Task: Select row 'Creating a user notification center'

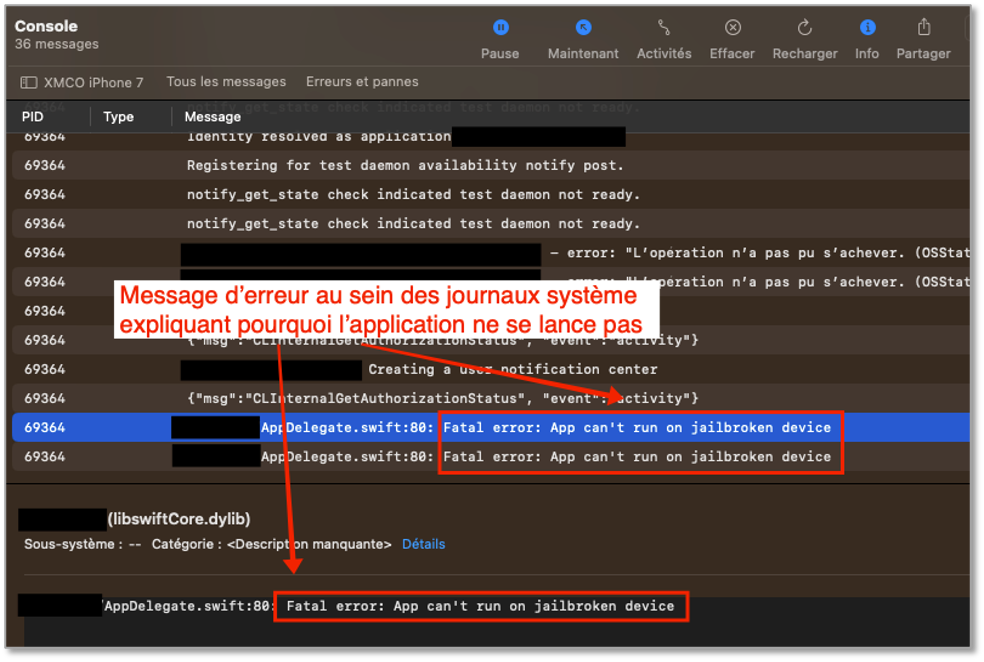Action: pos(491,369)
